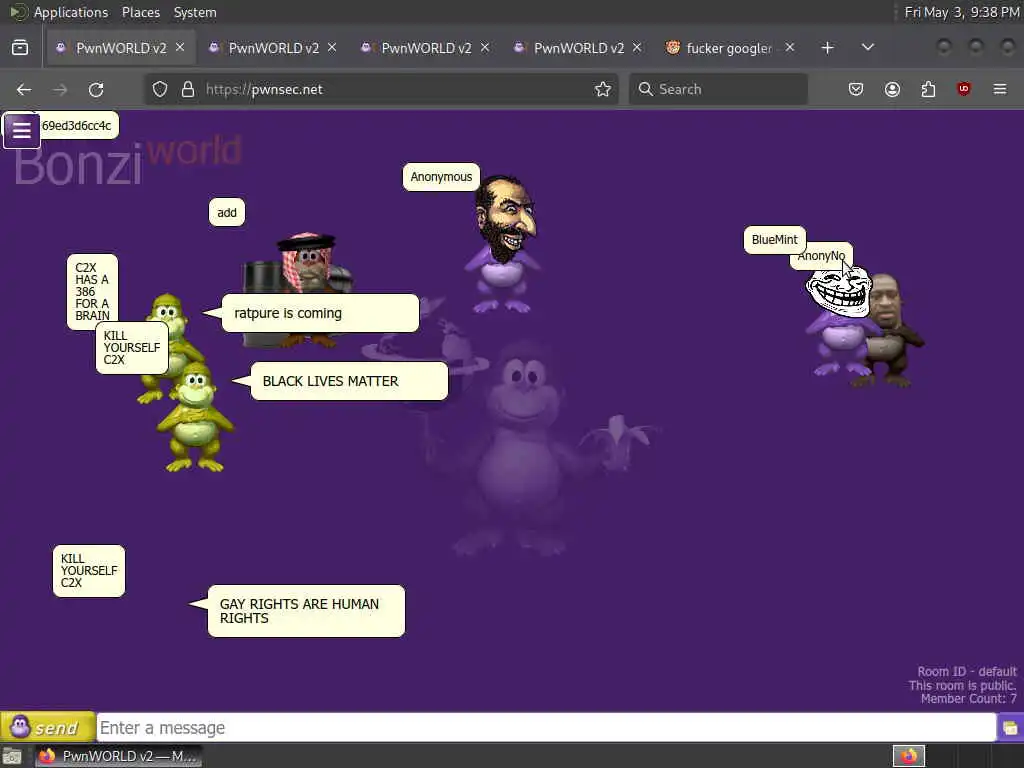The image size is (1024, 768).
Task: Go back to previous page
Action: tap(24, 89)
